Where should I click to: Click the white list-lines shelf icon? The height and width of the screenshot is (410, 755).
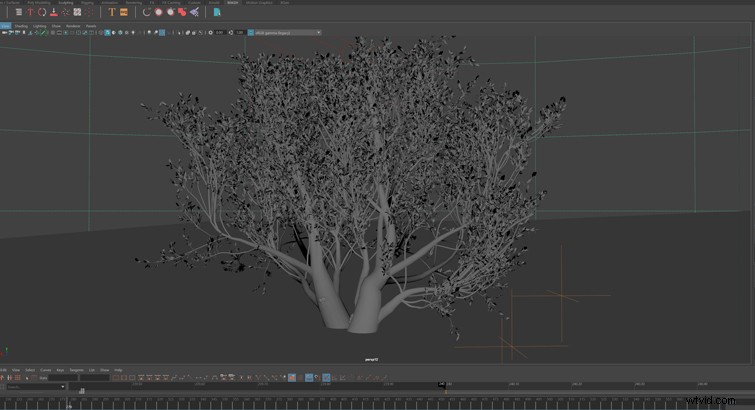click(x=19, y=12)
